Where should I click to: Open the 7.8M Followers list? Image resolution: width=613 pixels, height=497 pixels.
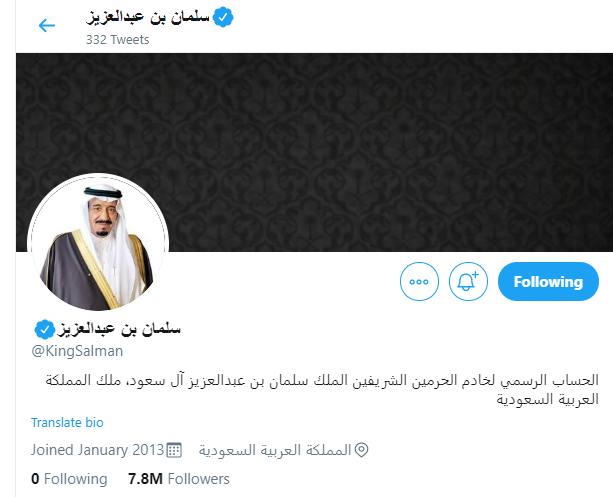pos(179,479)
